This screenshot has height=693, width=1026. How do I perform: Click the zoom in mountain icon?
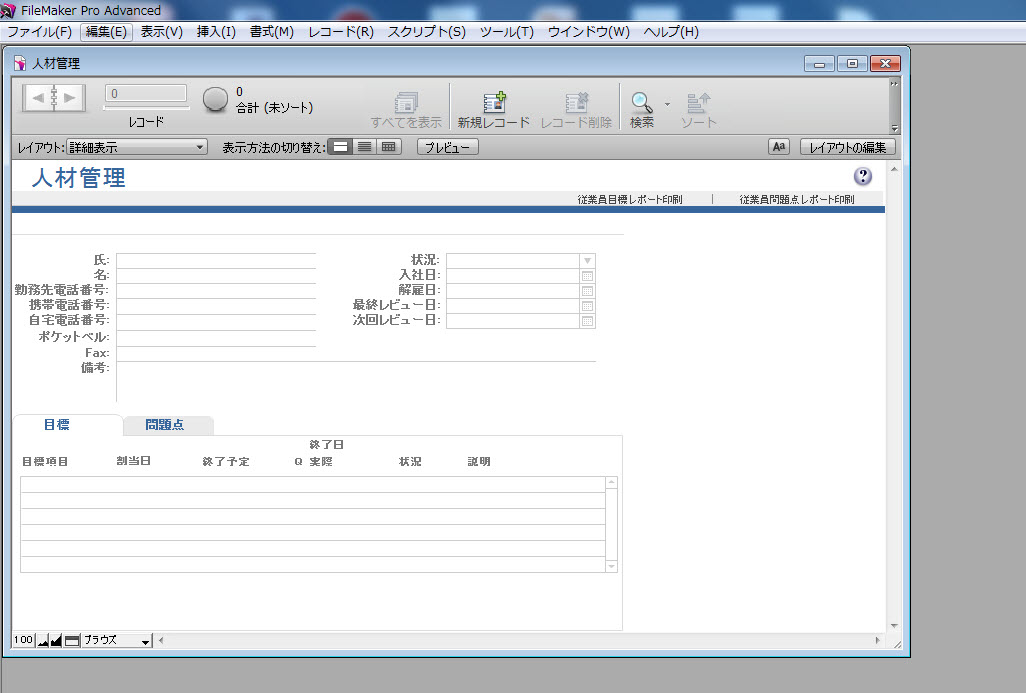[56, 641]
